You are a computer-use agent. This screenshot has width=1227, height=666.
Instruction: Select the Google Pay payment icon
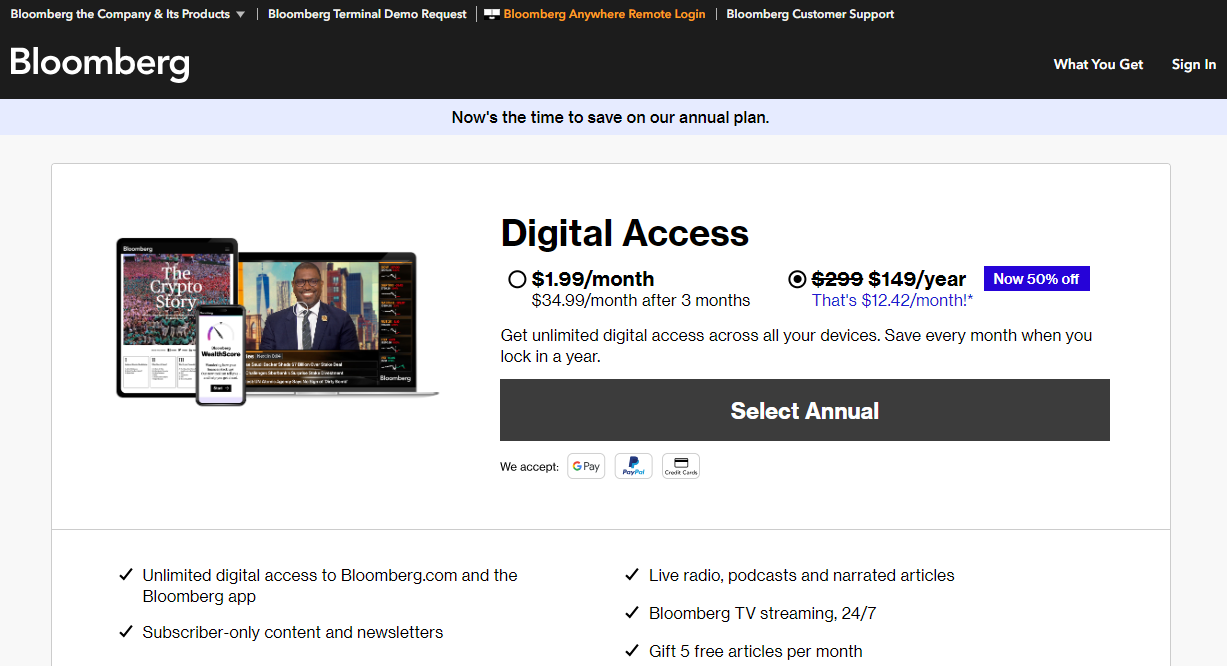586,465
